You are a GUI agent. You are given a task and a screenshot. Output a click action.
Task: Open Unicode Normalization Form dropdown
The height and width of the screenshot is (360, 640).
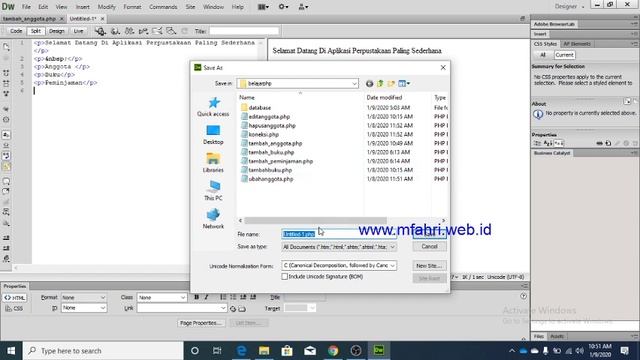pyautogui.click(x=392, y=266)
